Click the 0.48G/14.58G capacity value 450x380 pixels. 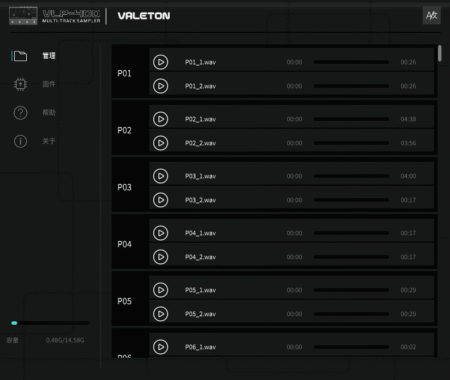[x=65, y=340]
